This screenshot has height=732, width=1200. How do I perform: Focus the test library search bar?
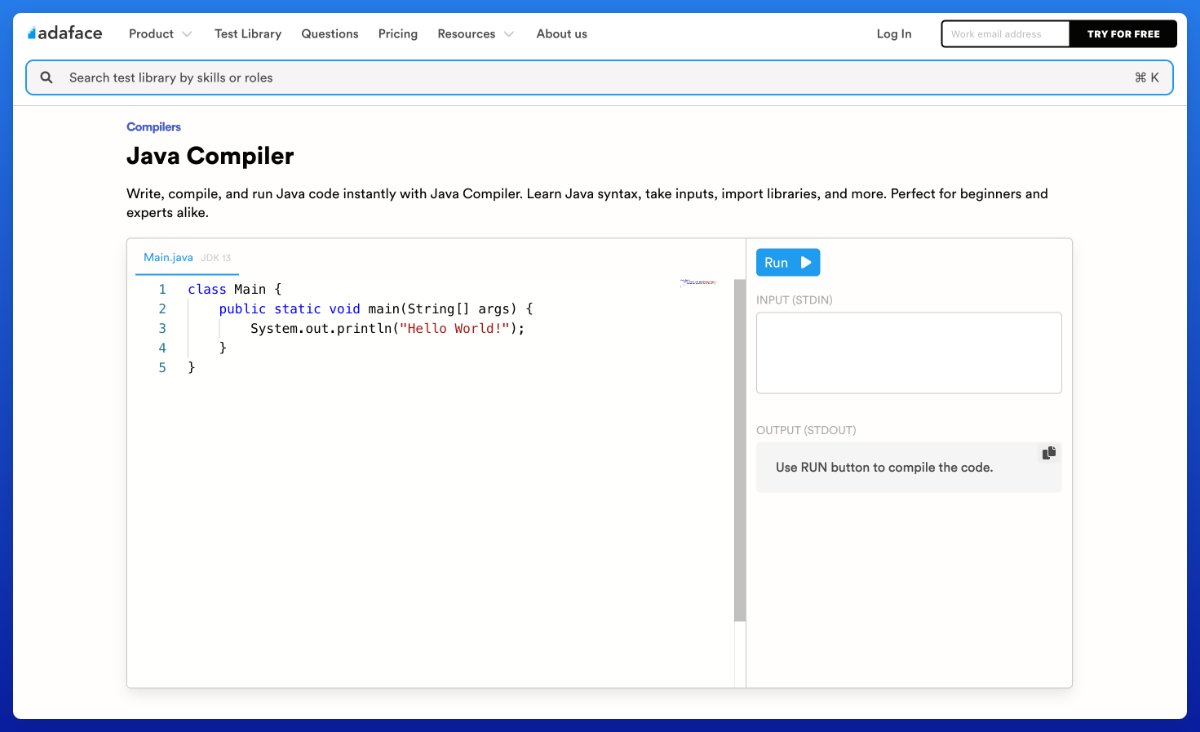600,77
